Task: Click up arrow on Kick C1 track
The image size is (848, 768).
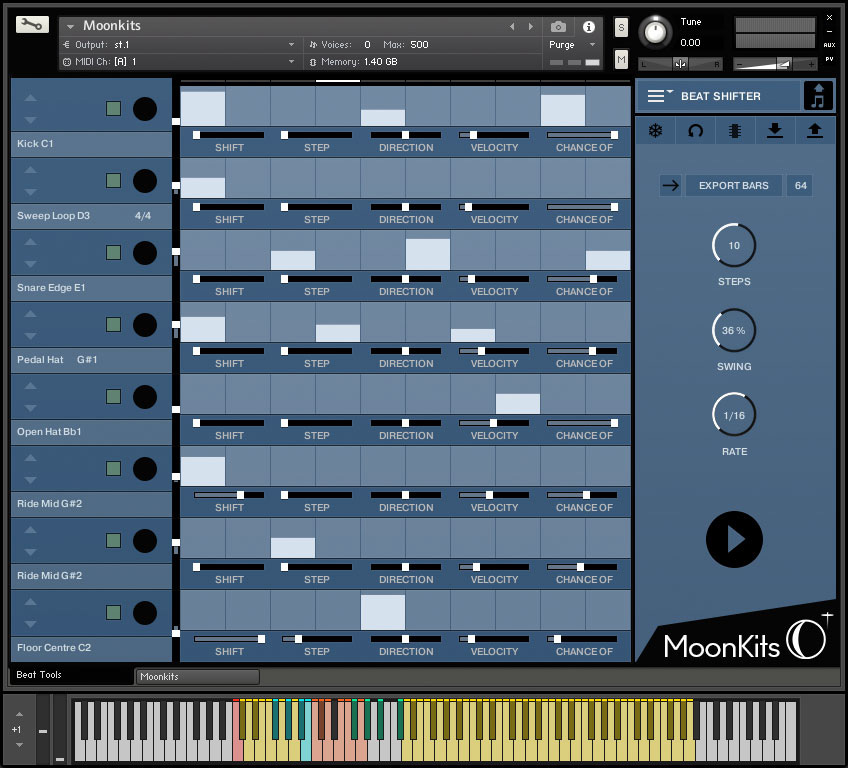Action: point(30,98)
